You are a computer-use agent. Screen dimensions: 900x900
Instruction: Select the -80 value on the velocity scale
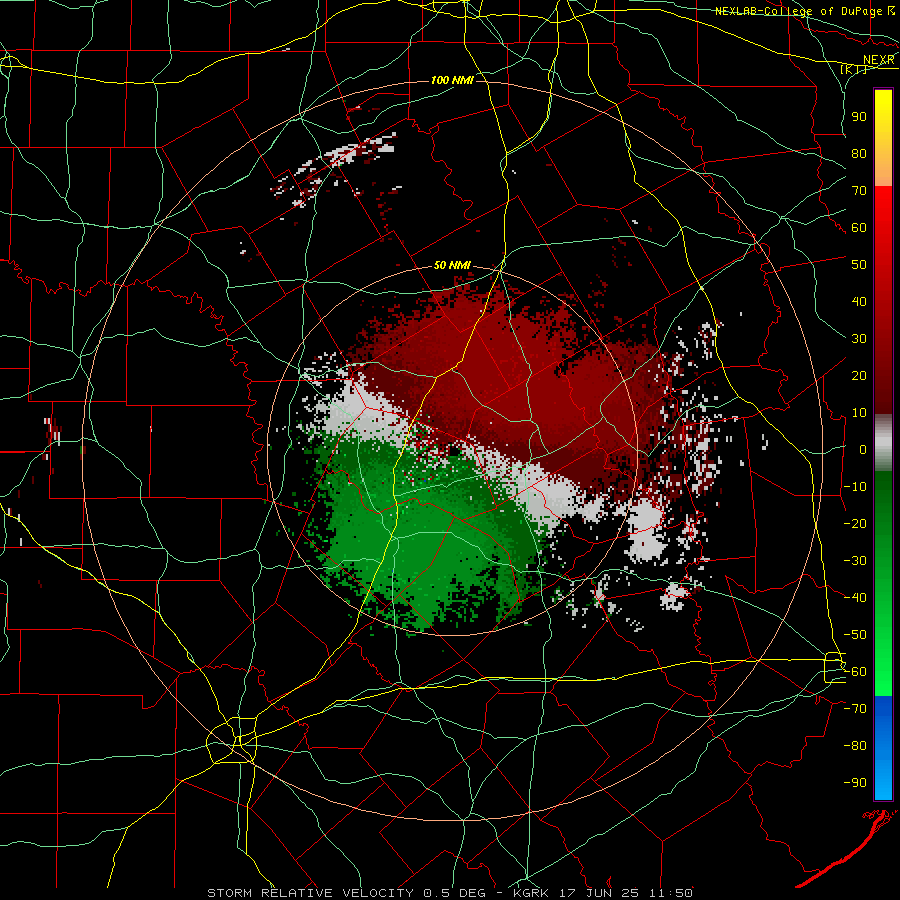coord(855,746)
